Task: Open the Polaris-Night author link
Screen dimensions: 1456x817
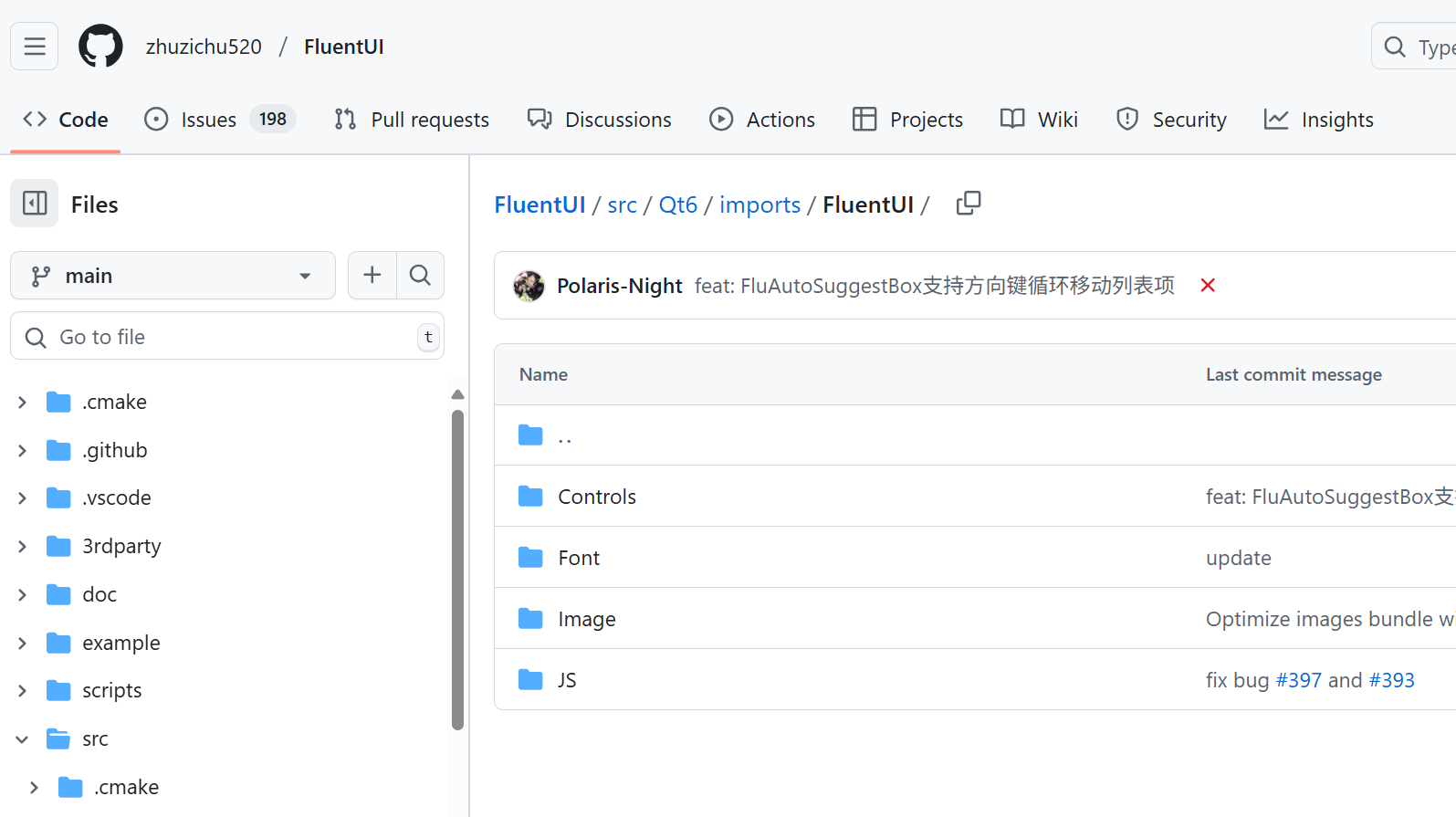Action: (x=620, y=286)
